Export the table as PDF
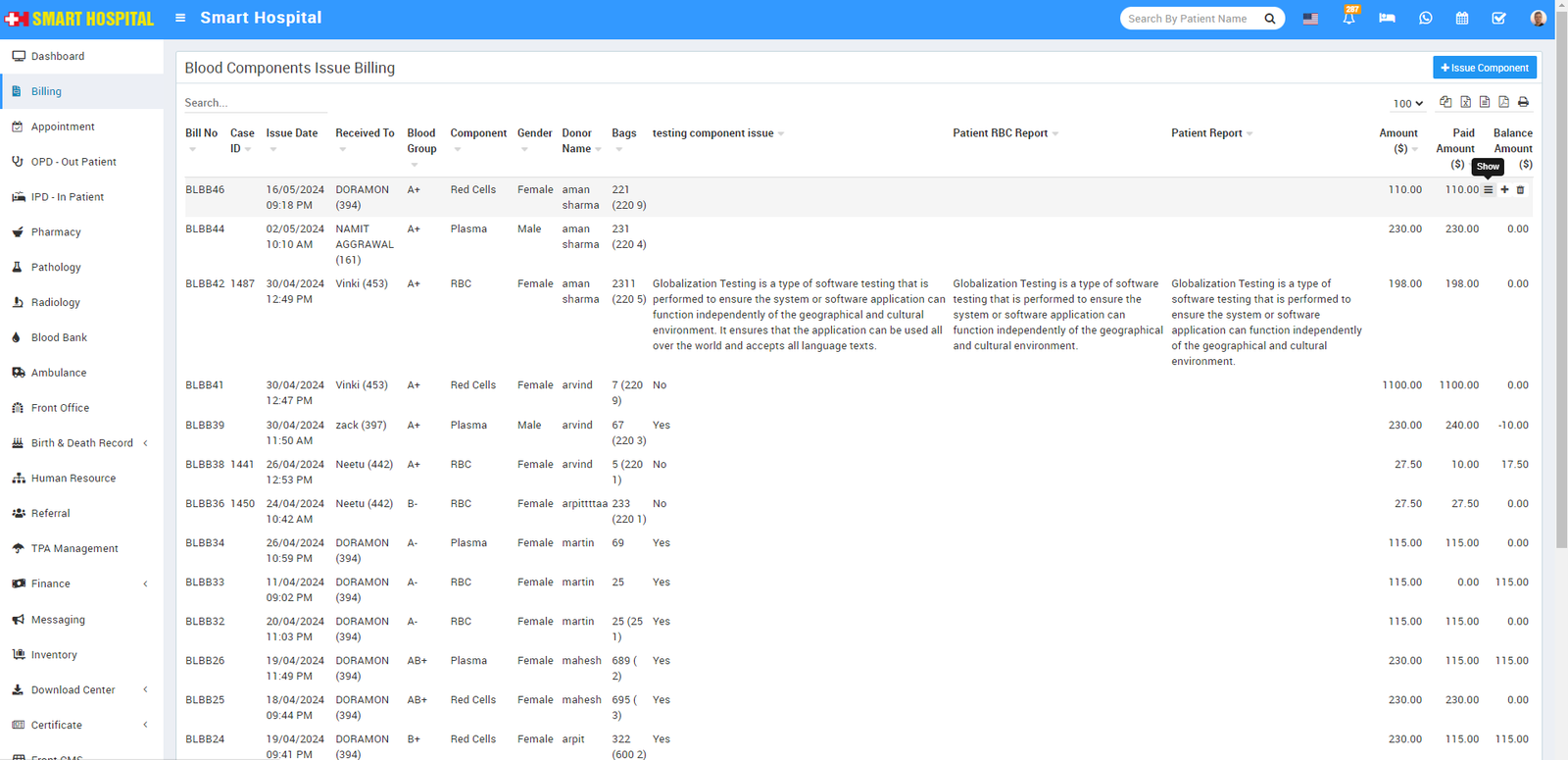 click(1503, 102)
